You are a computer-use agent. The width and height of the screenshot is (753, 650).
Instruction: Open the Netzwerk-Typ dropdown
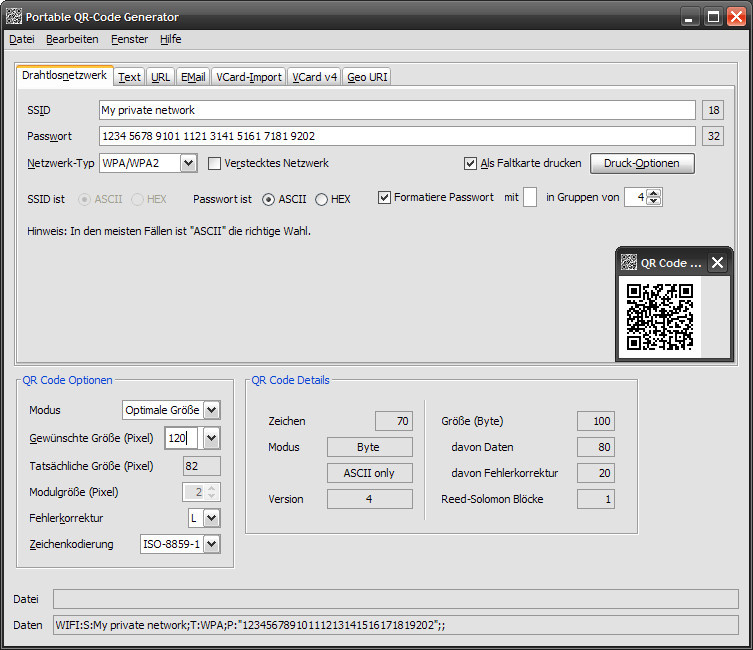[189, 163]
